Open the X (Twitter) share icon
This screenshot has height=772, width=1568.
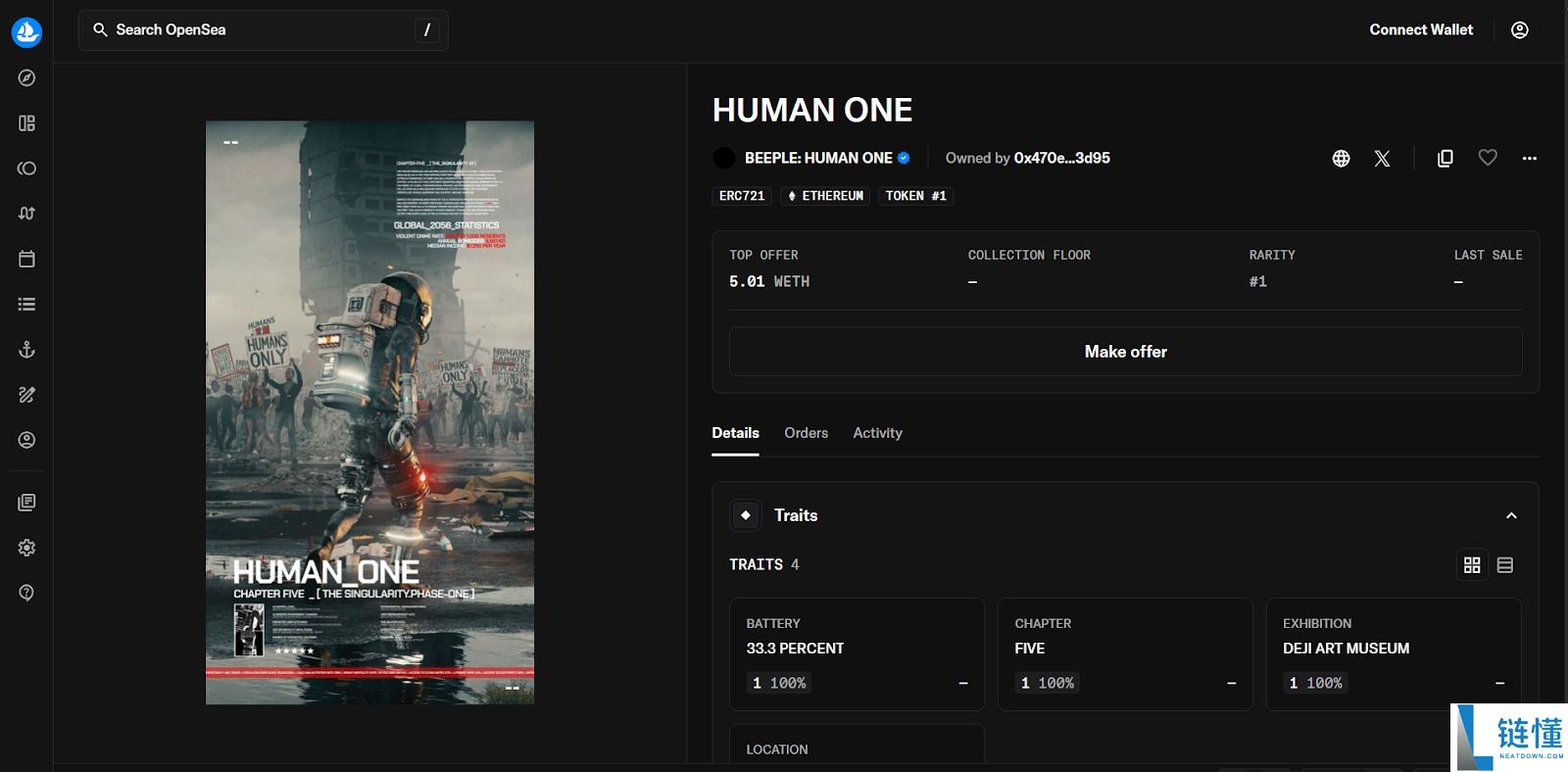click(1382, 159)
